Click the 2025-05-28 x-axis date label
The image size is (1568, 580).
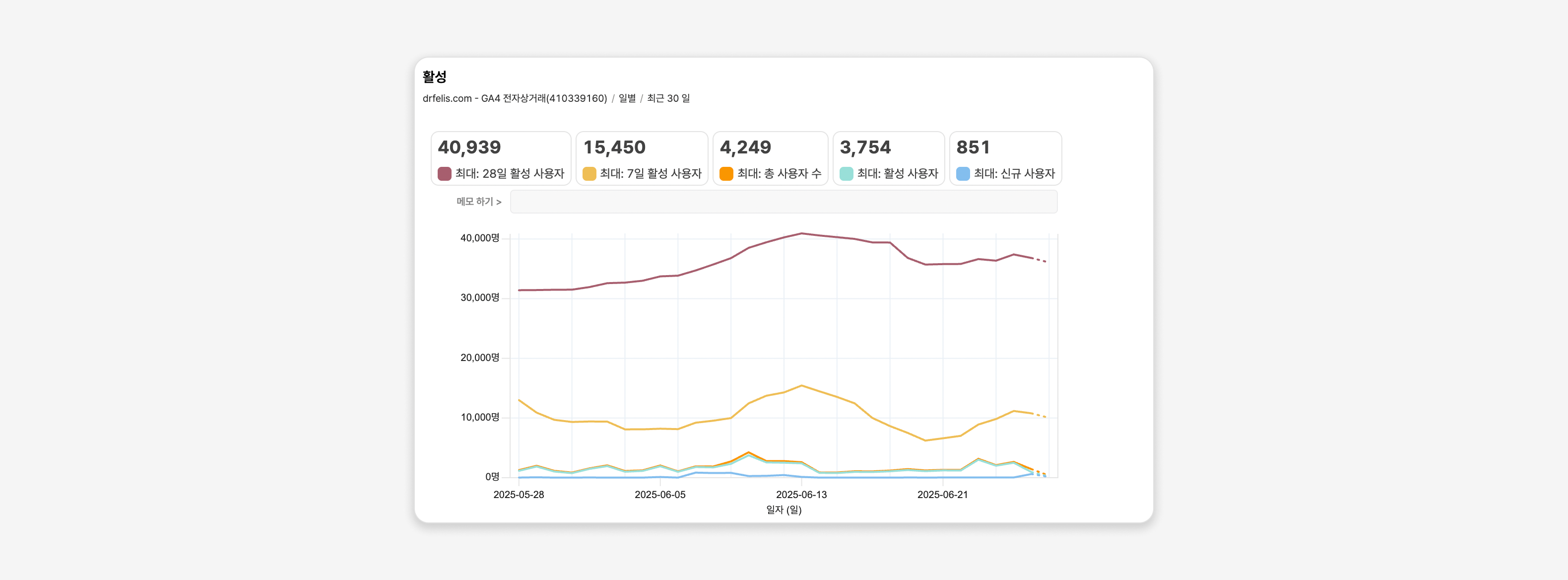[519, 495]
